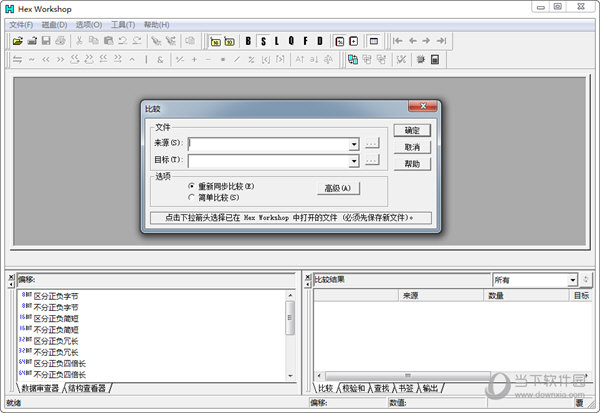This screenshot has width=600, height=413.
Task: Click the 高级(A) advanced button
Action: point(338,188)
